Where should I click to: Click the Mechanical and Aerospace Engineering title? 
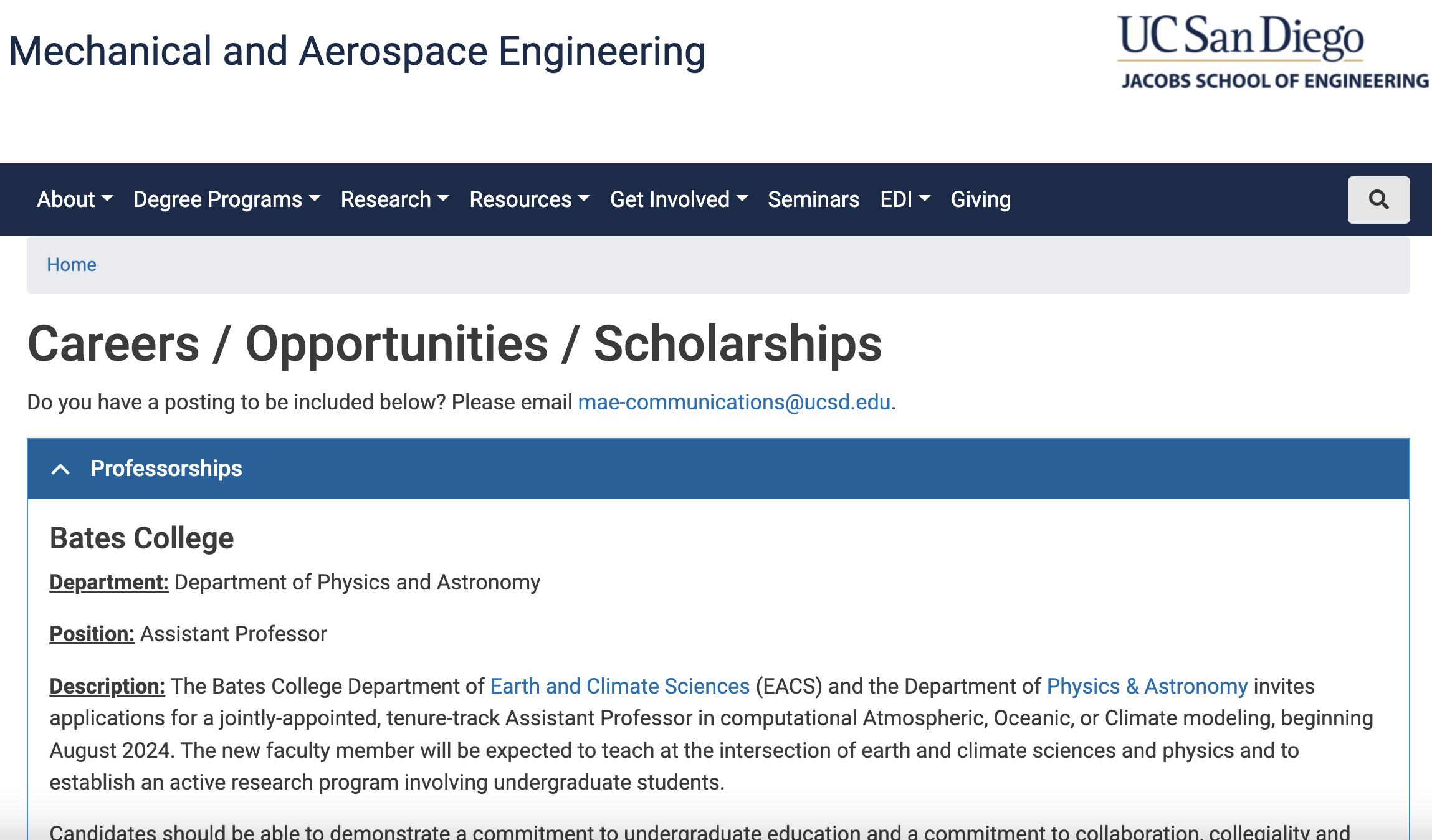point(357,51)
